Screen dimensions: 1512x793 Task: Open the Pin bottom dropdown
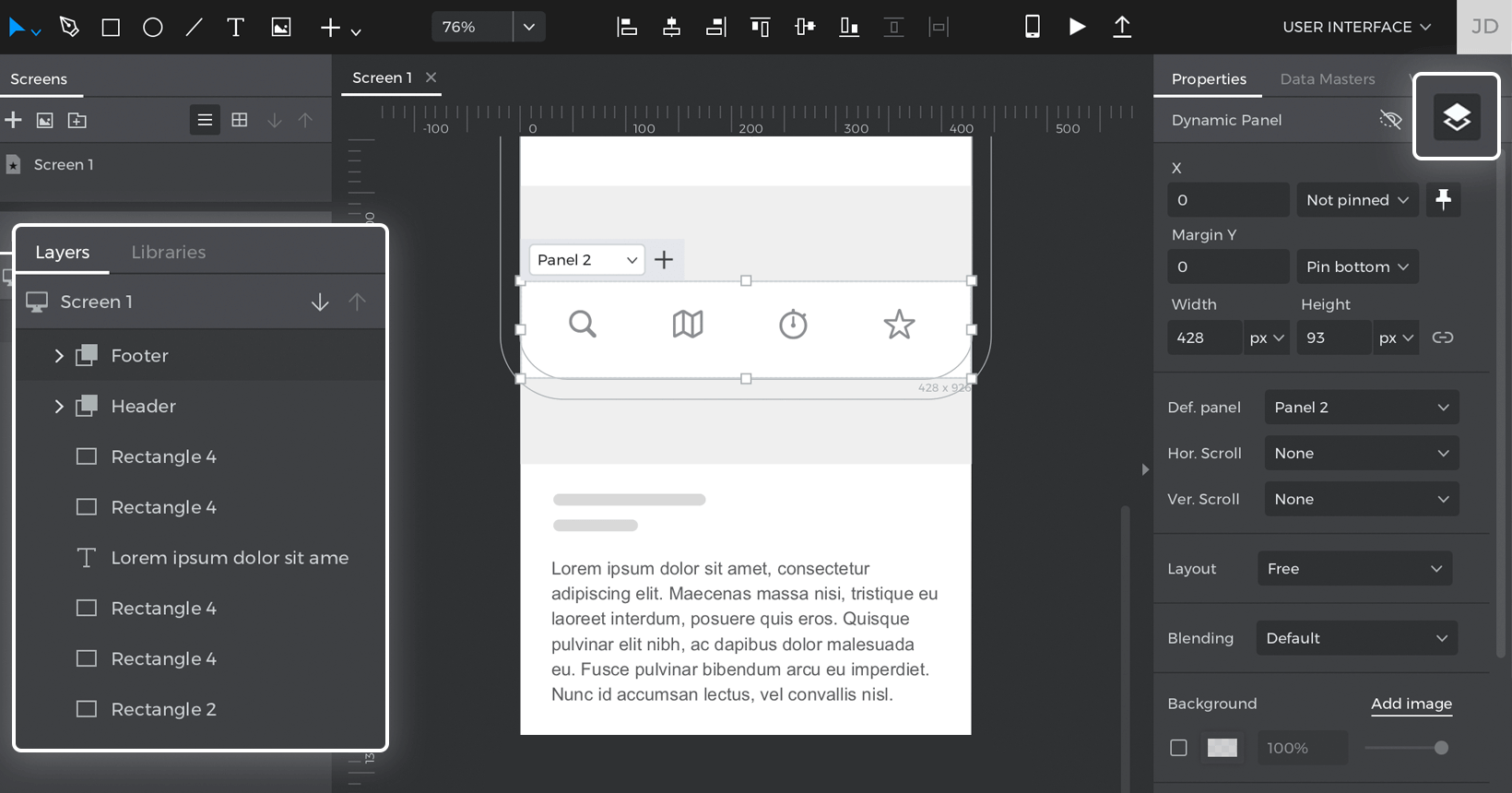[1357, 266]
